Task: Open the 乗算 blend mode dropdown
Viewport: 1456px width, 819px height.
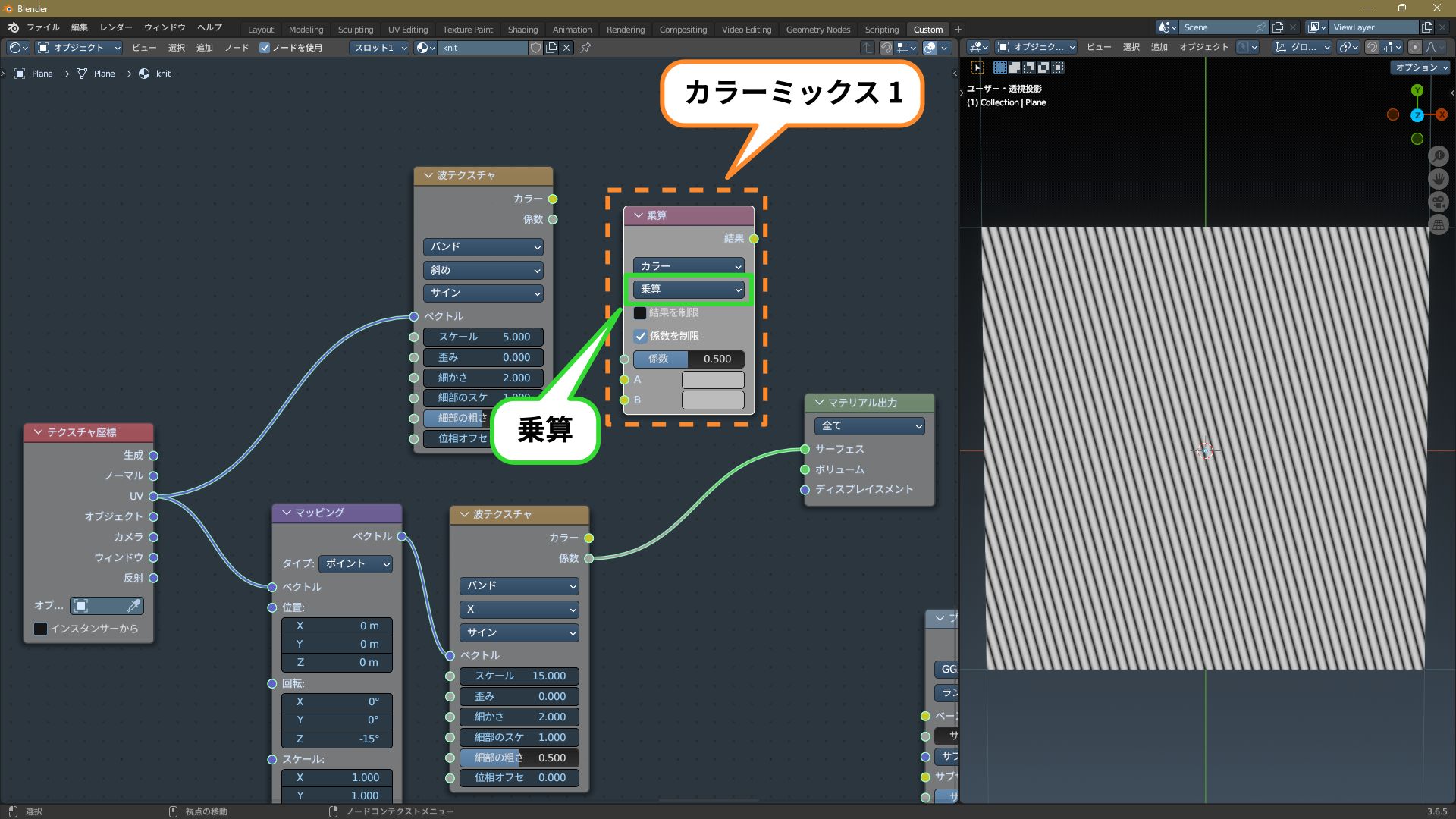Action: click(690, 290)
